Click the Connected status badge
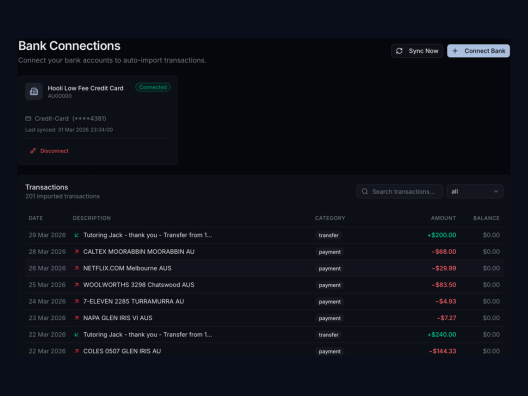 click(153, 87)
